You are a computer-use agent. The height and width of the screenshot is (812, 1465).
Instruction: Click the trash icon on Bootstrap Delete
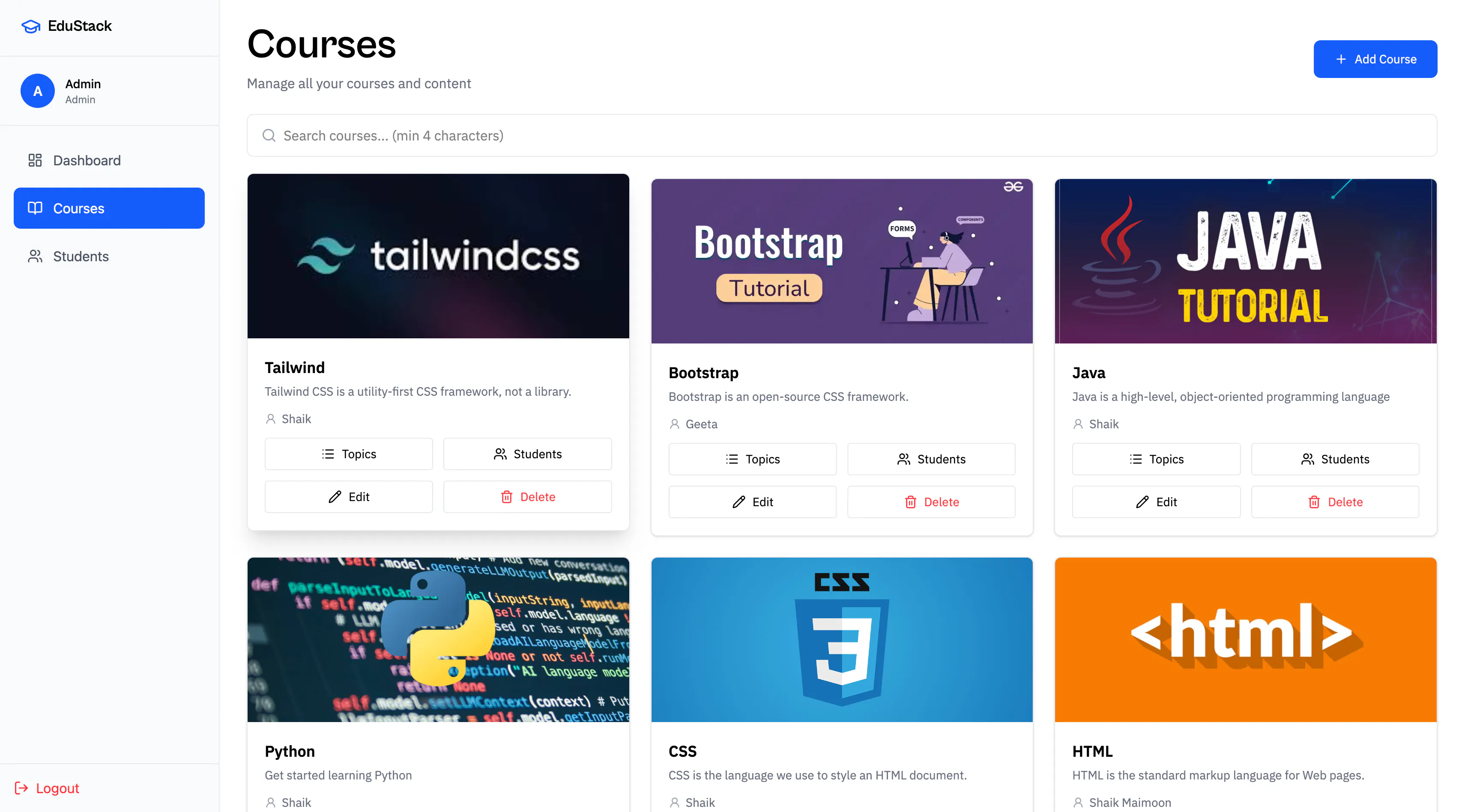911,502
